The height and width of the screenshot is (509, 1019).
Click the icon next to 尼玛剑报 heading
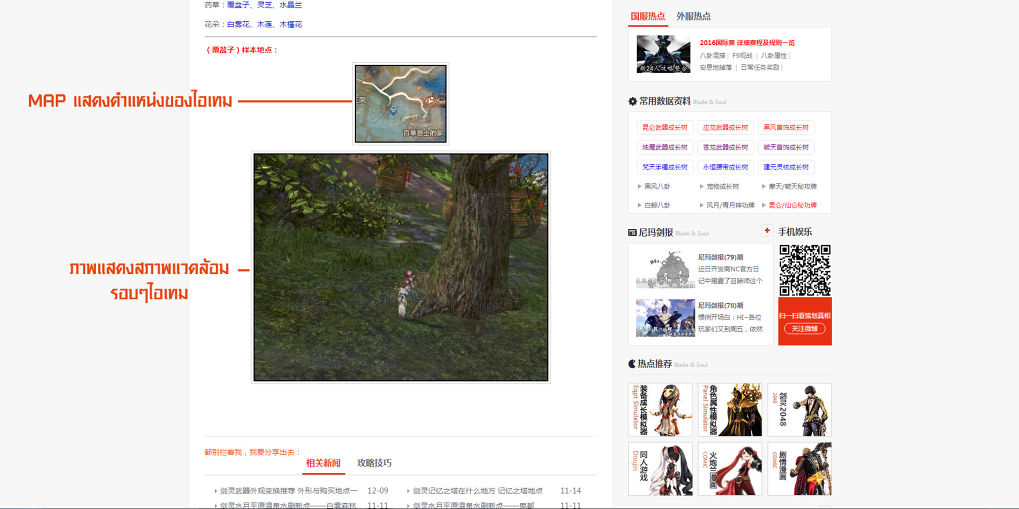click(x=633, y=232)
